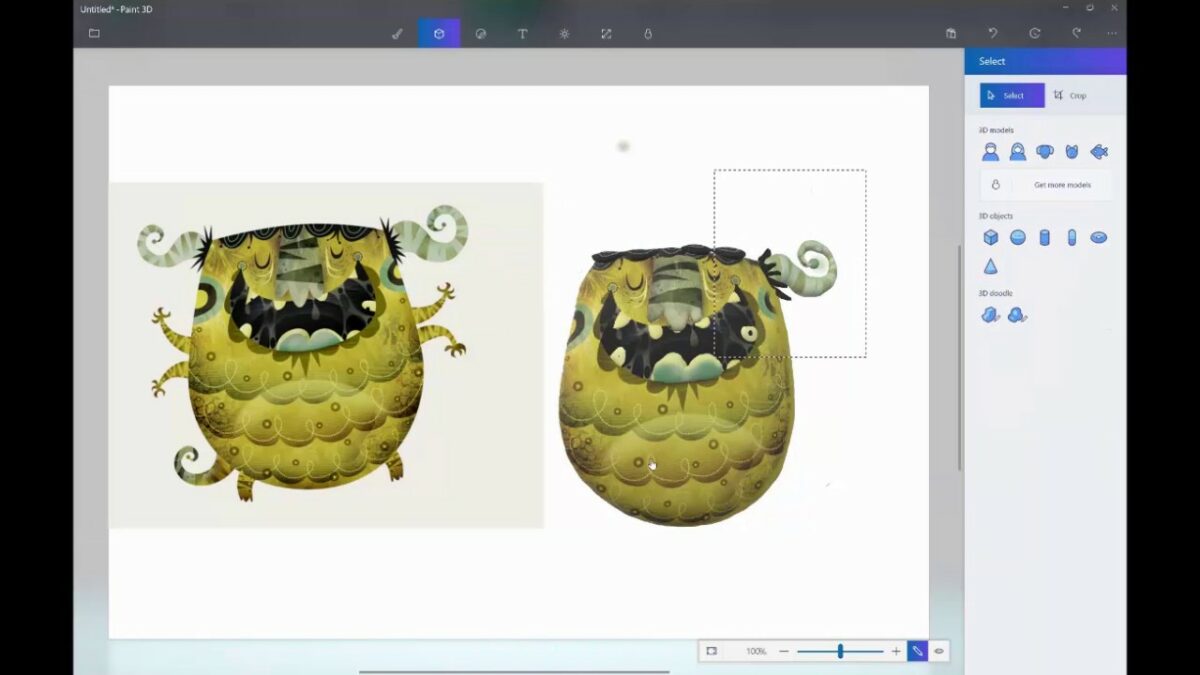Click the zoom slider handle
Screen dimensions: 1200x675
tap(840, 651)
